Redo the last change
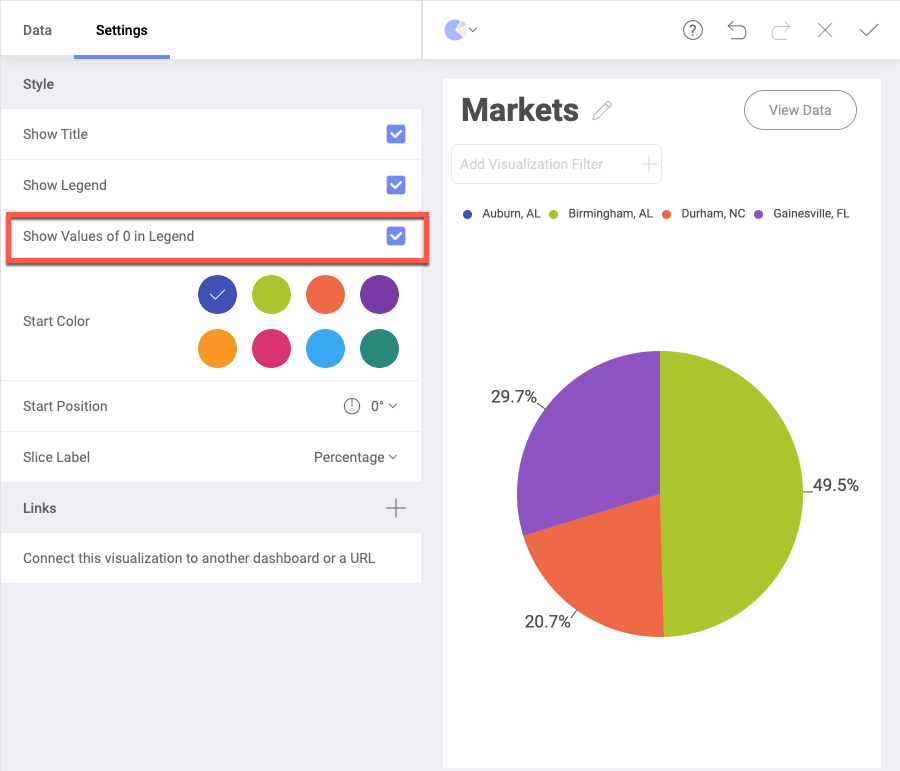 click(x=781, y=30)
